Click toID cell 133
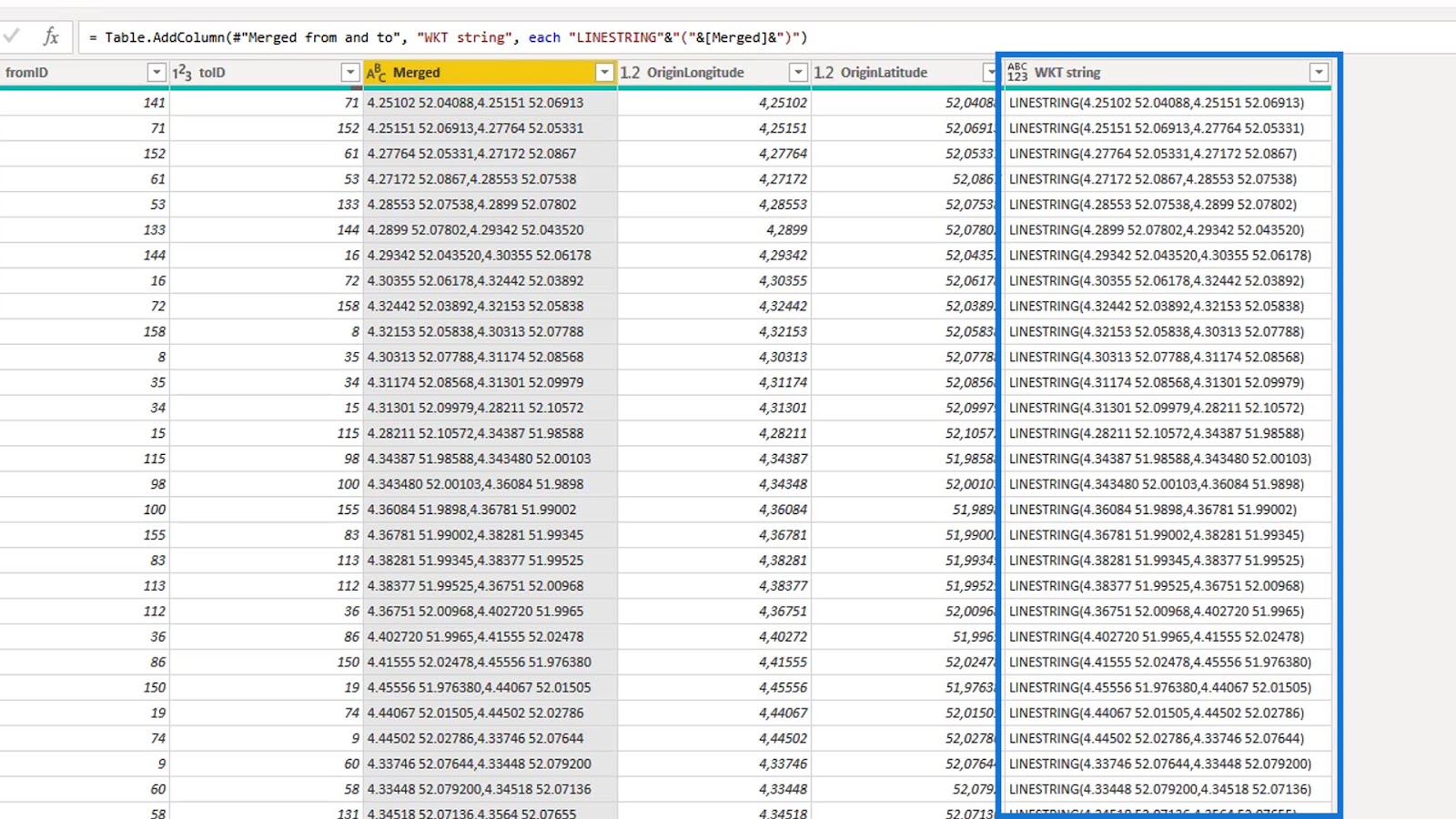 (x=266, y=205)
